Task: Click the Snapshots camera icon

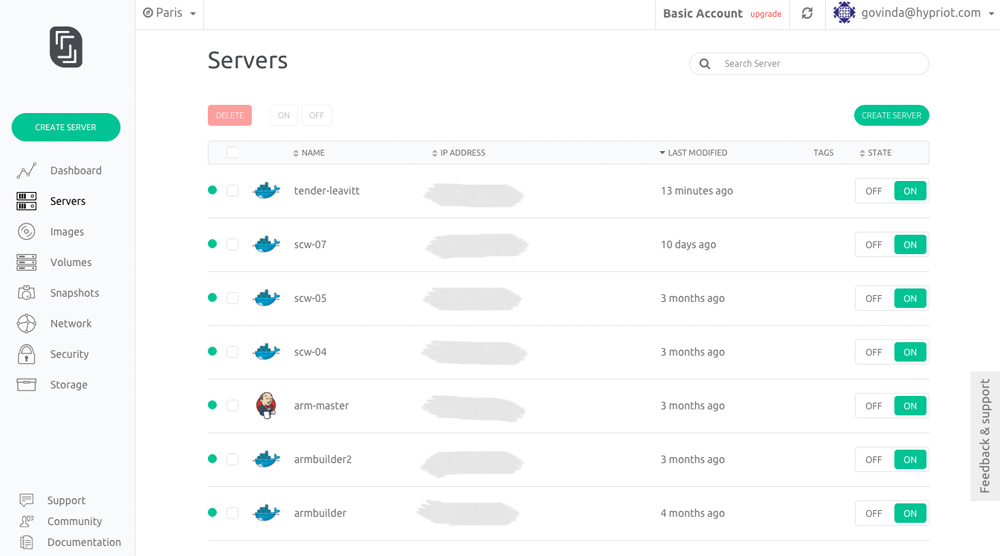Action: point(27,293)
